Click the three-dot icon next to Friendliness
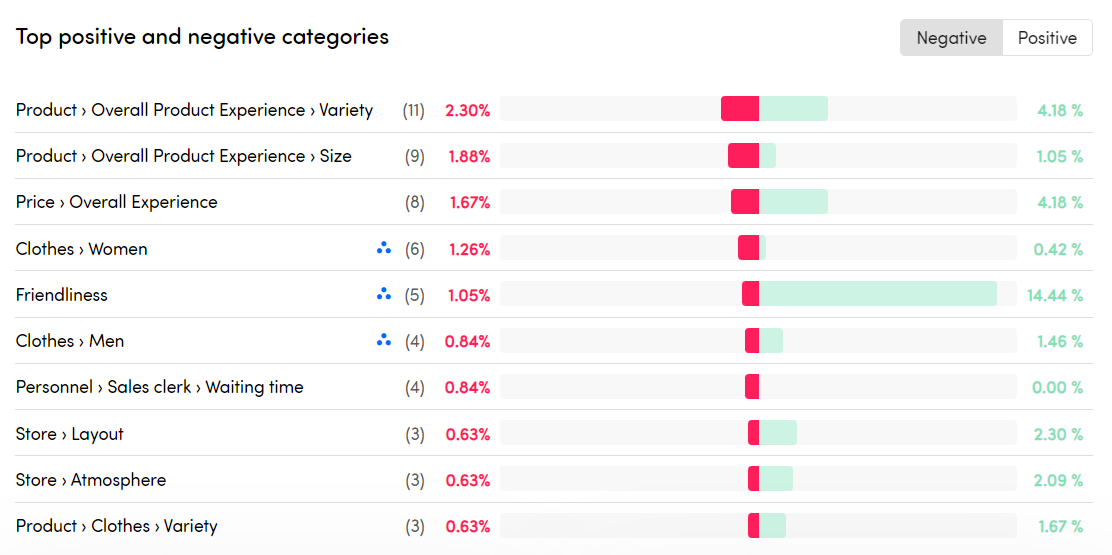Viewport: 1112px width, 555px height. tap(384, 295)
